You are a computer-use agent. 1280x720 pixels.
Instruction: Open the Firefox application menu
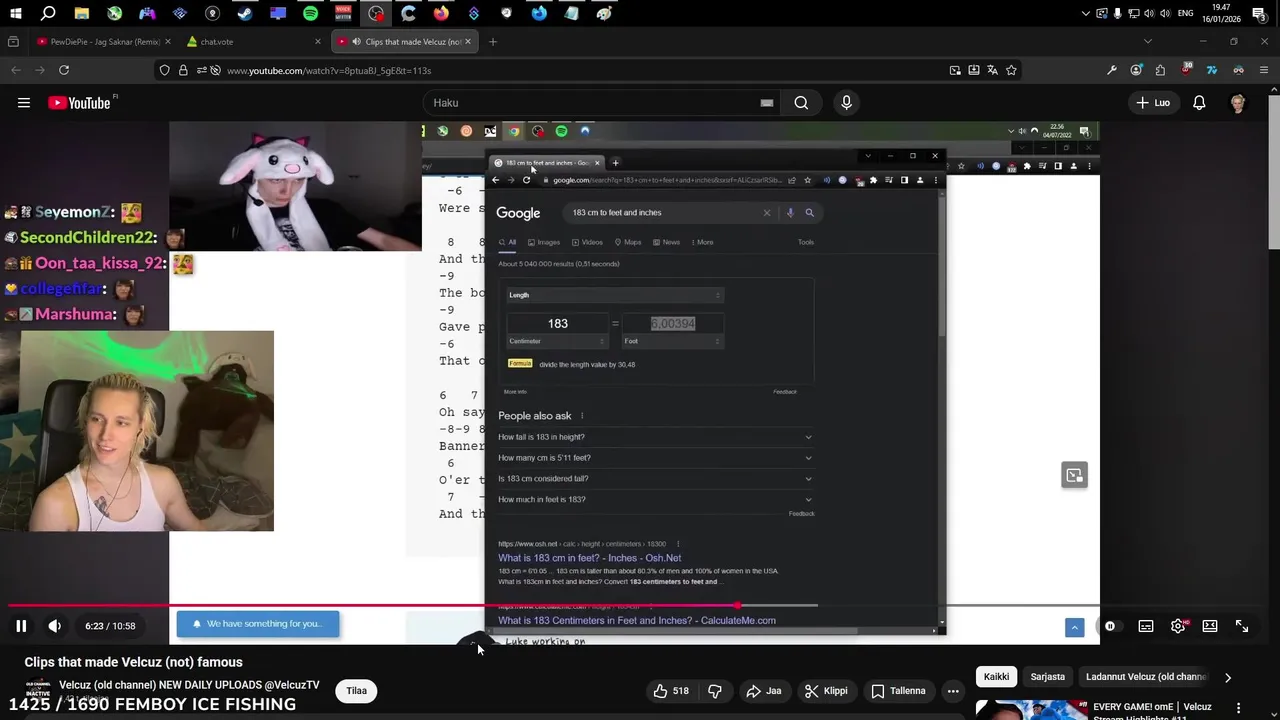tap(1263, 70)
